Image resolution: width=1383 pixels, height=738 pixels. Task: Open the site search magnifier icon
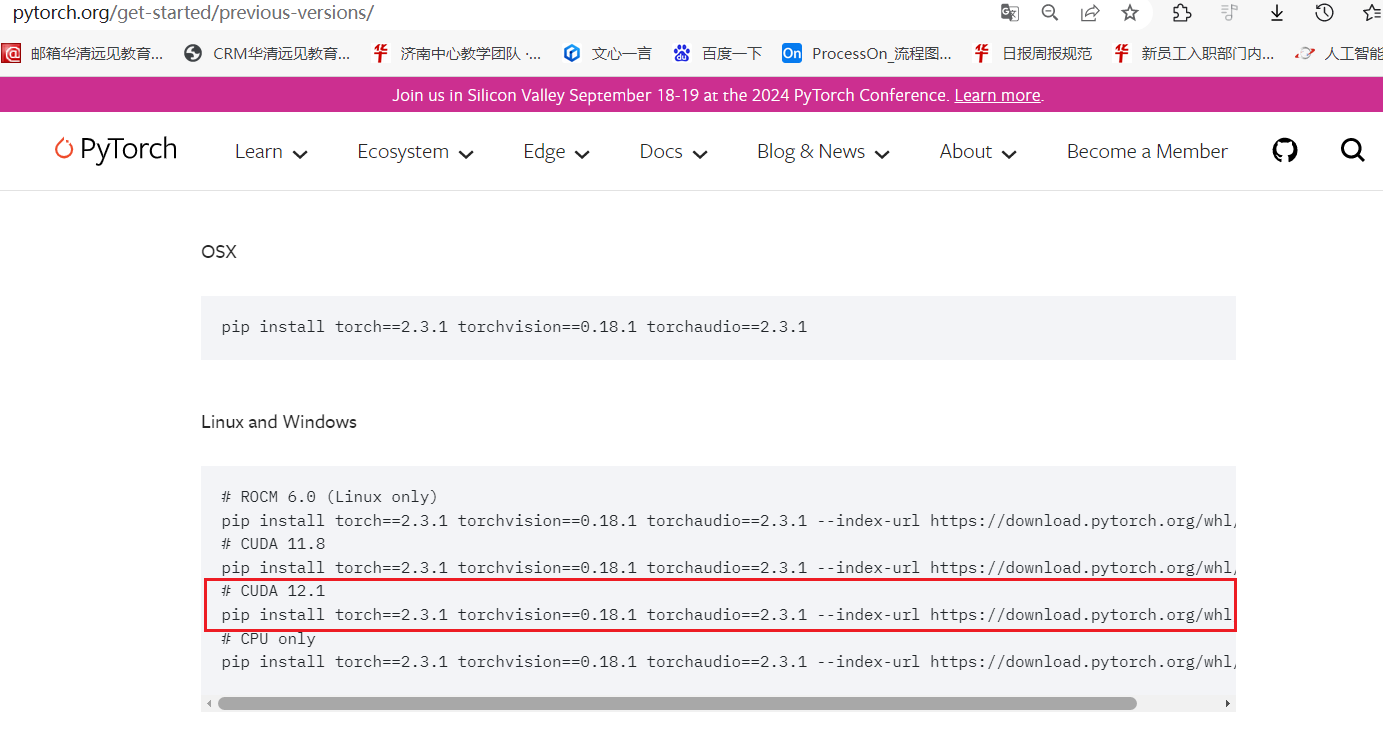(x=1352, y=151)
